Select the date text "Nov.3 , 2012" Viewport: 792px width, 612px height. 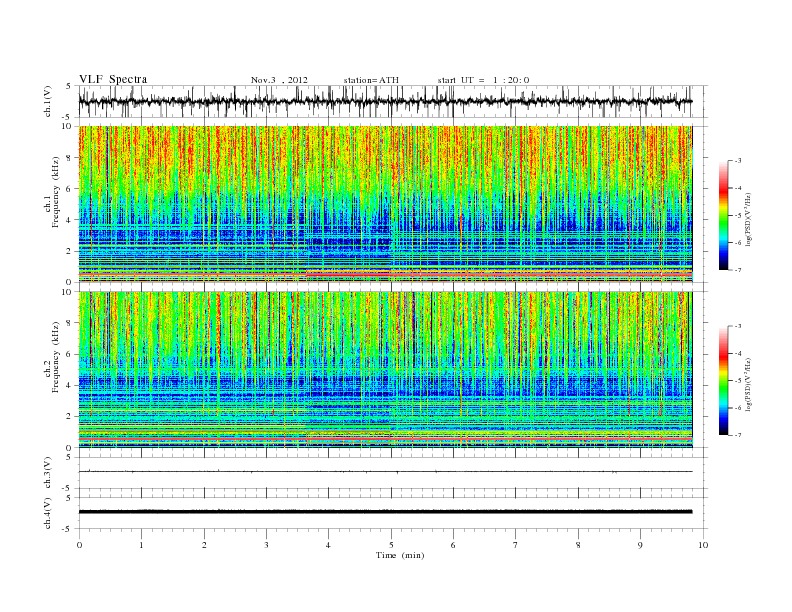pyautogui.click(x=279, y=80)
